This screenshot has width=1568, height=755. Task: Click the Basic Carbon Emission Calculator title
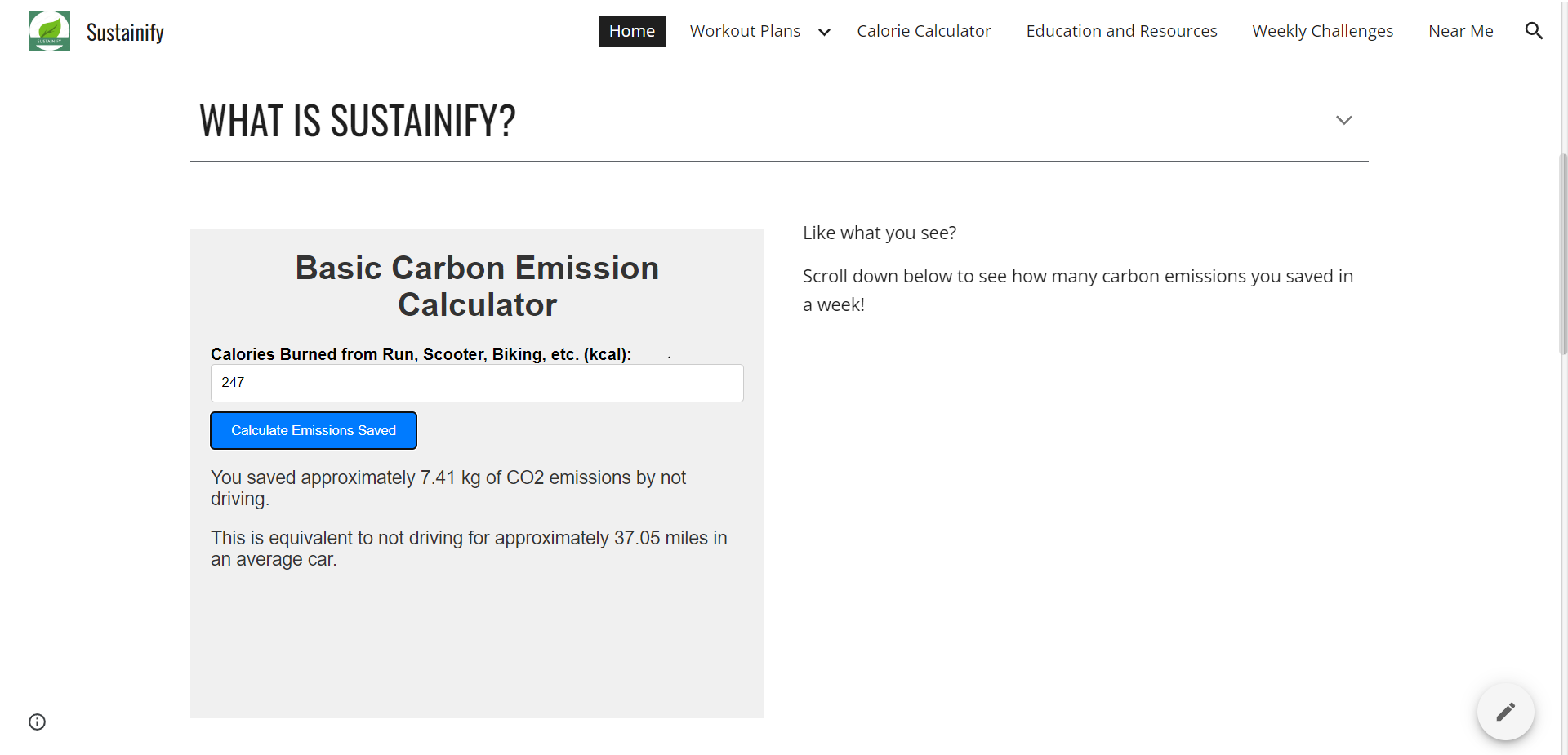(x=477, y=286)
